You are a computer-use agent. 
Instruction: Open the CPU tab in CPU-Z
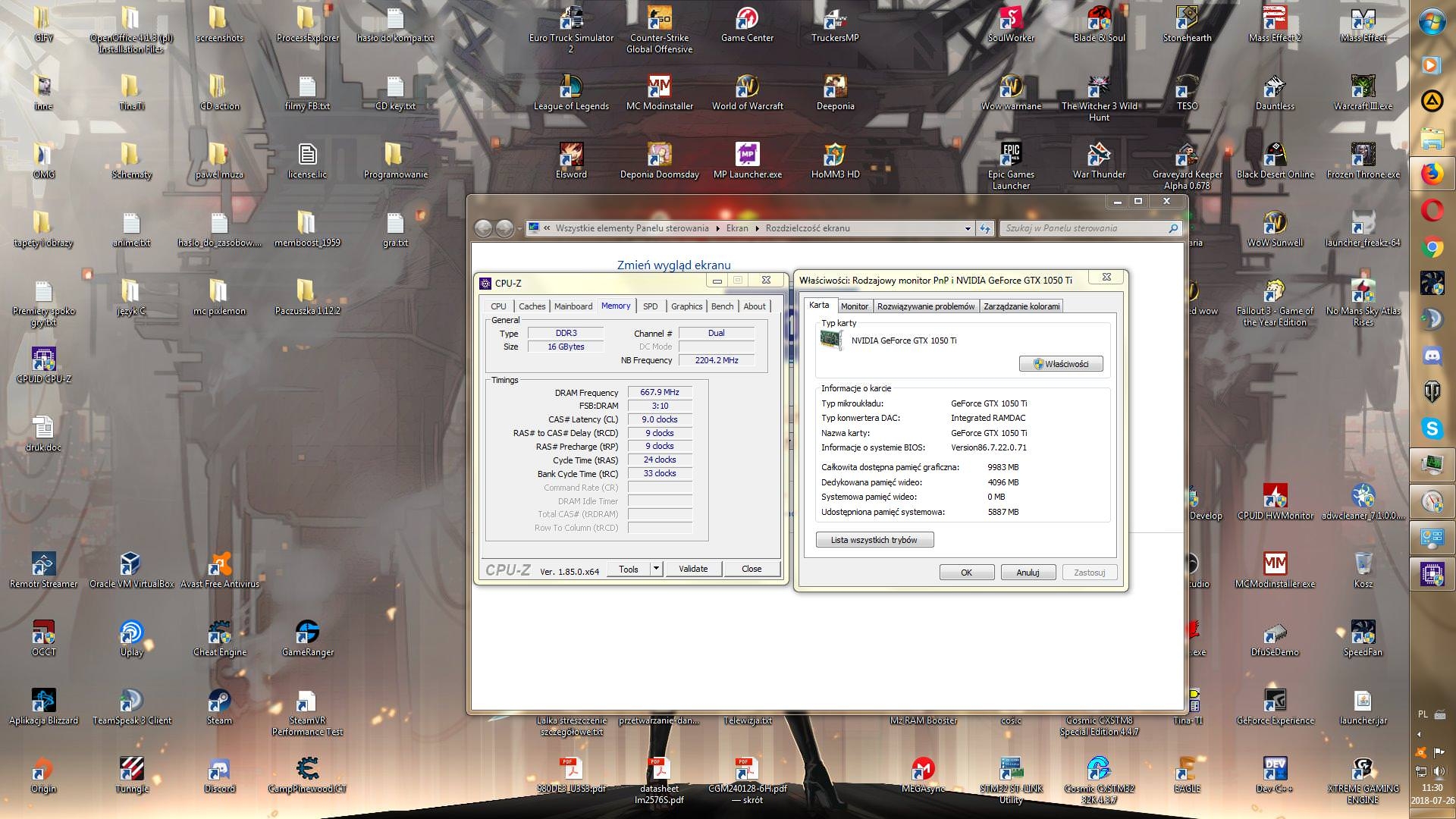click(x=498, y=306)
